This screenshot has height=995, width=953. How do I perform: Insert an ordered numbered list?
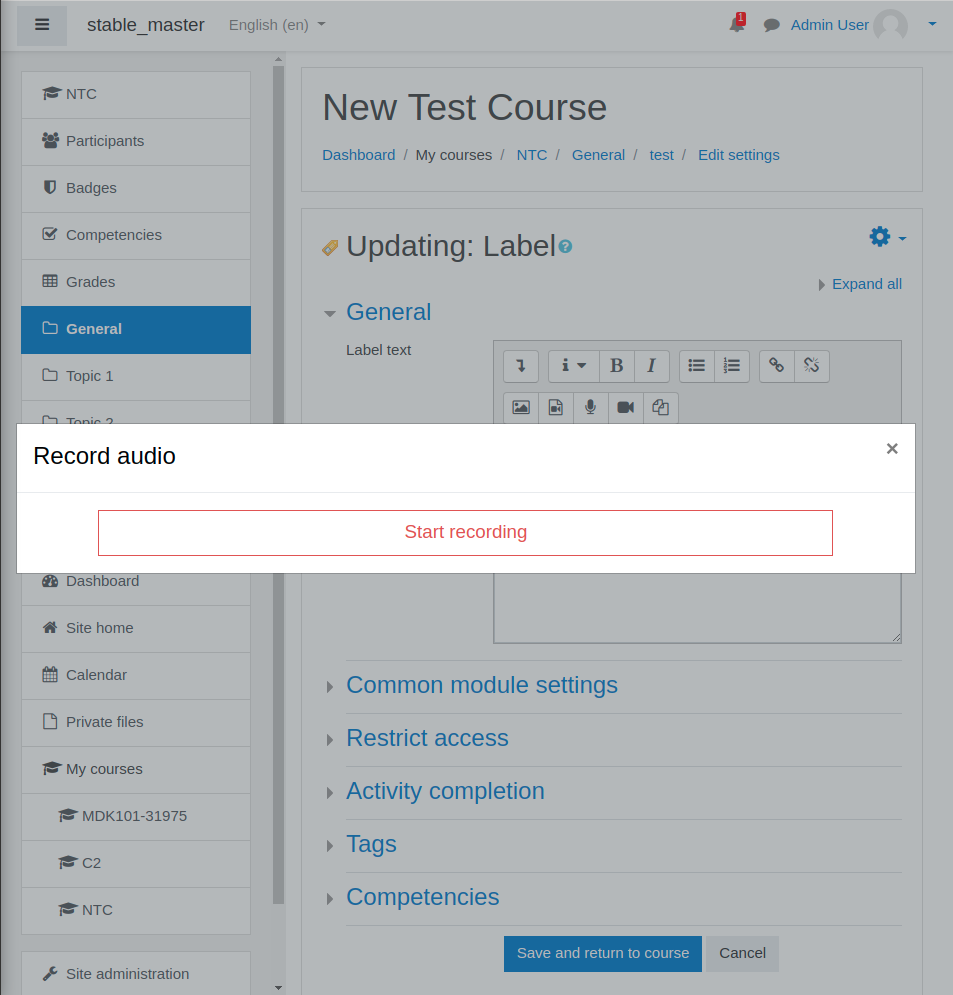coord(732,366)
